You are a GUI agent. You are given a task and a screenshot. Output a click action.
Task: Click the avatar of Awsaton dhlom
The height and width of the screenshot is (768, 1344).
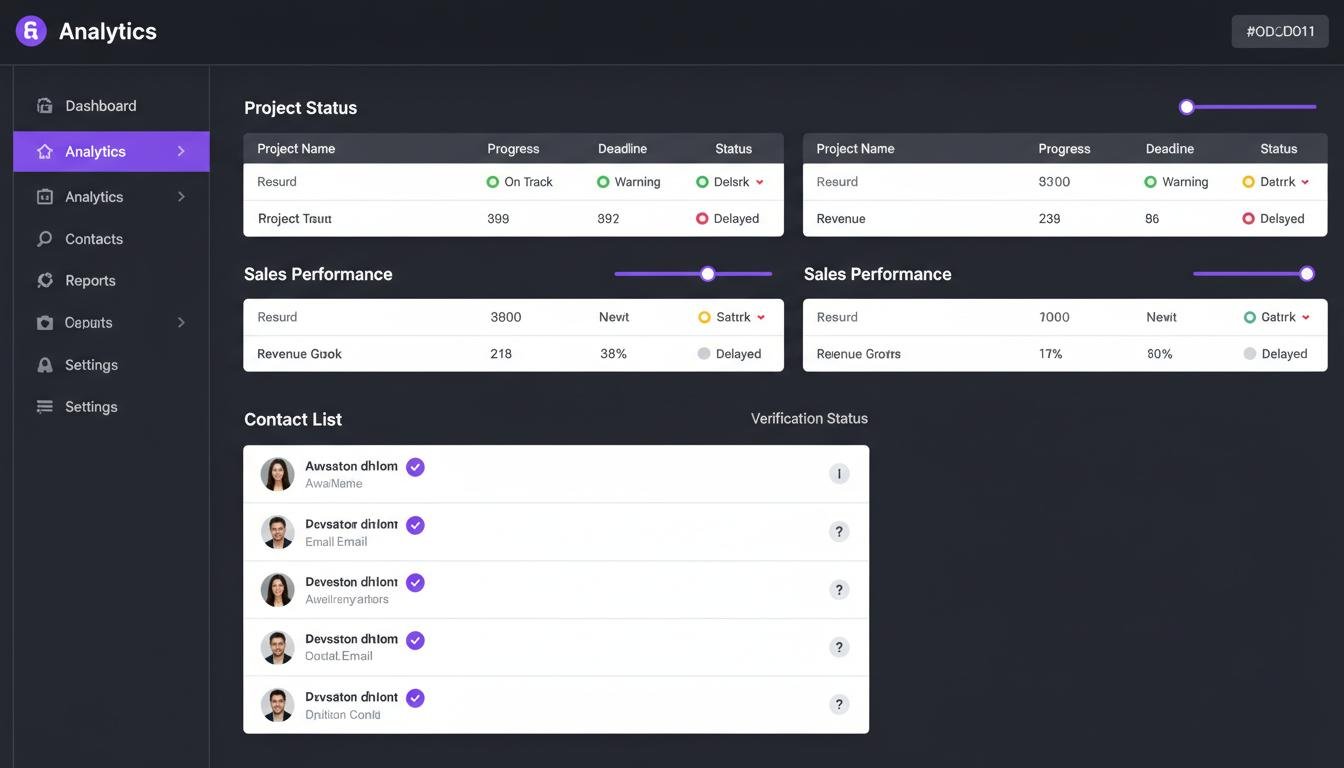click(x=277, y=474)
